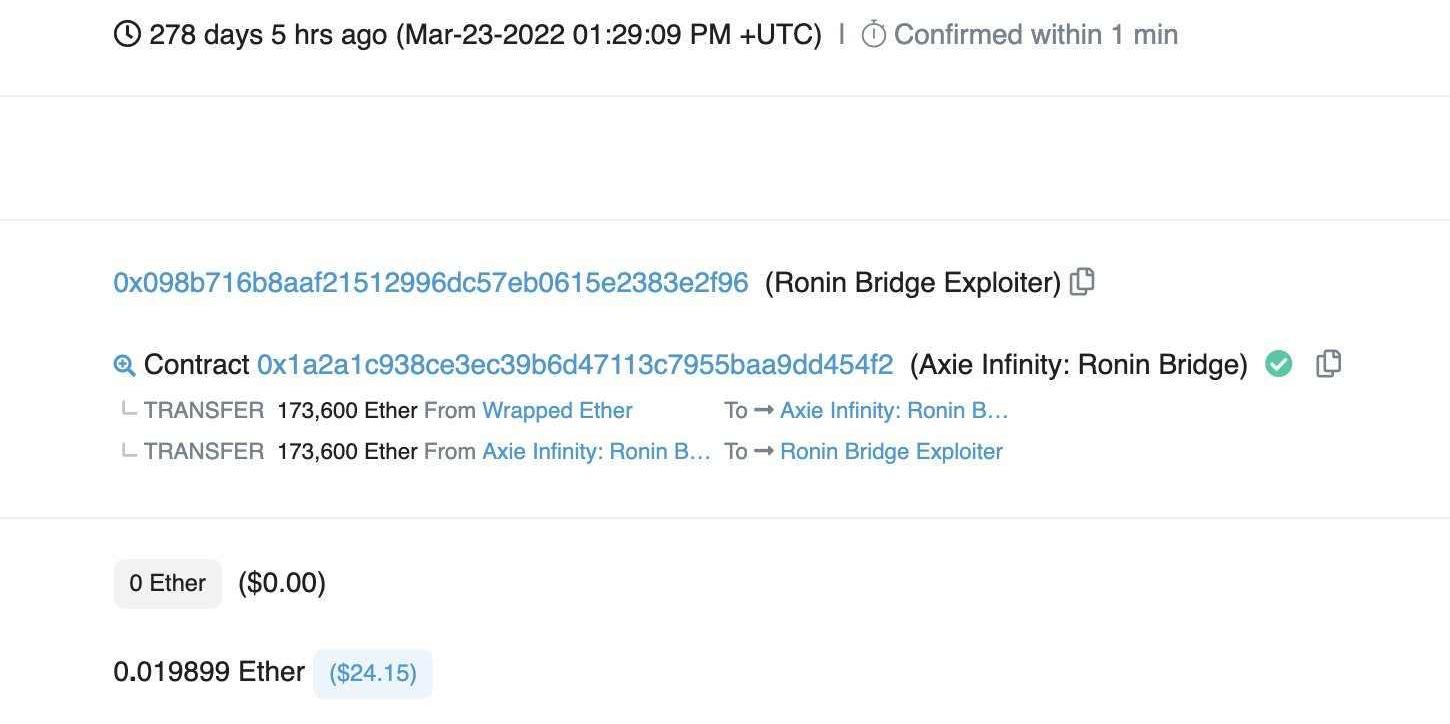Click the 0.019899 Ether transaction fee
The height and width of the screenshot is (724, 1450).
click(x=209, y=672)
